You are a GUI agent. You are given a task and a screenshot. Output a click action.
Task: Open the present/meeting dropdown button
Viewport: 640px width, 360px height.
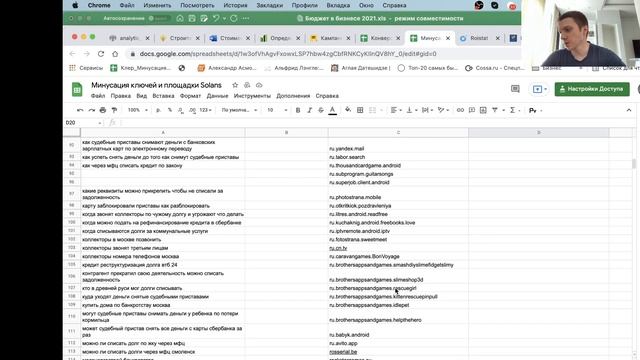coord(540,89)
